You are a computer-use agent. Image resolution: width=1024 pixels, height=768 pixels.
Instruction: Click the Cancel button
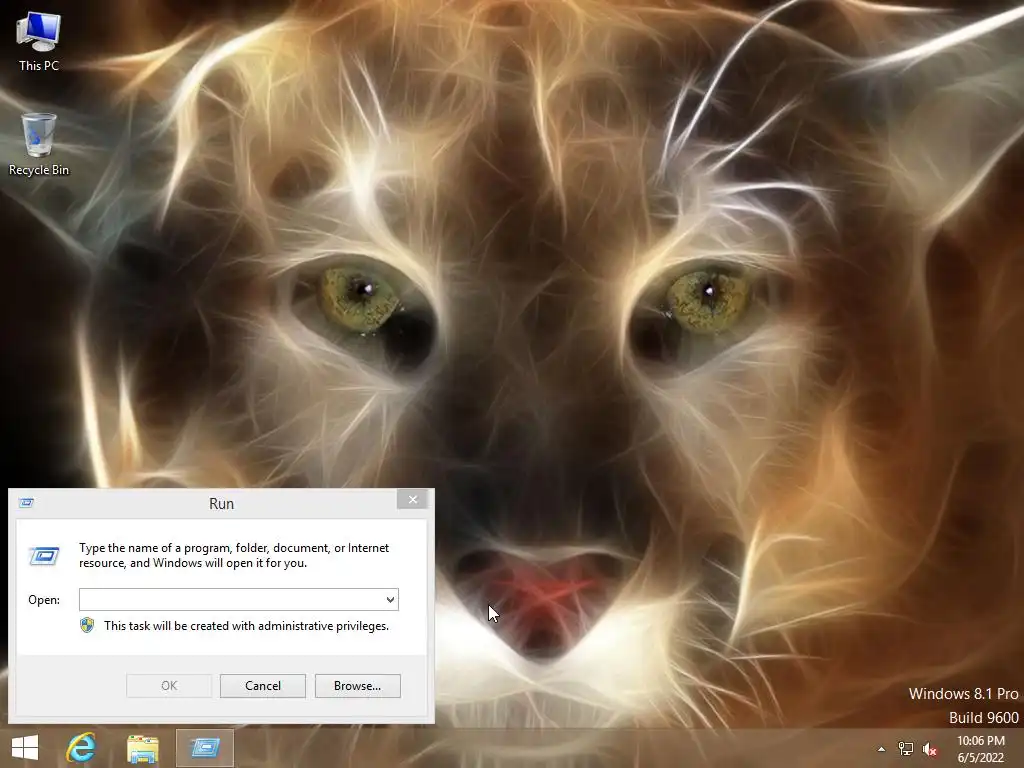263,686
